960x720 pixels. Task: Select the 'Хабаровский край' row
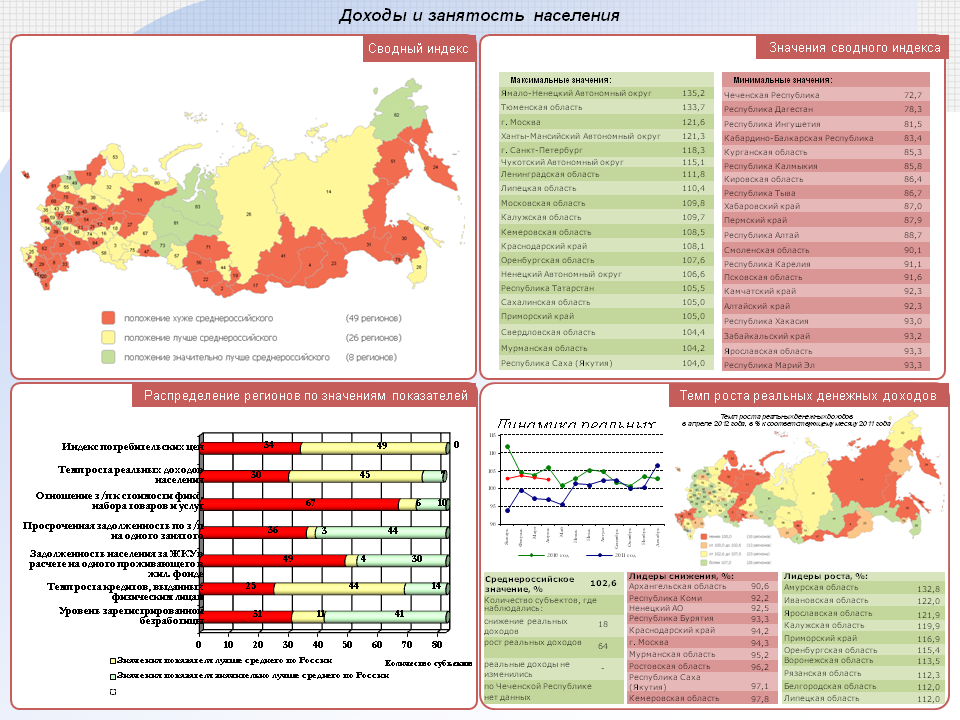pos(826,206)
